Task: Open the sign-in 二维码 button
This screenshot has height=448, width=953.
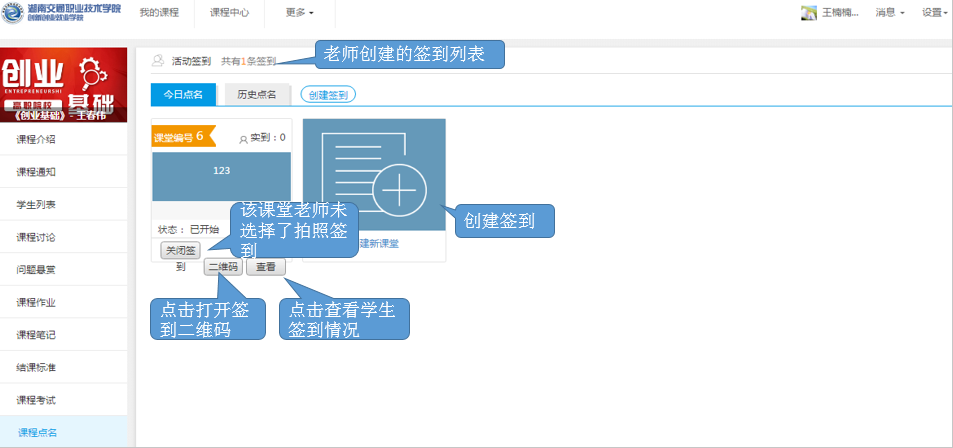Action: click(222, 267)
